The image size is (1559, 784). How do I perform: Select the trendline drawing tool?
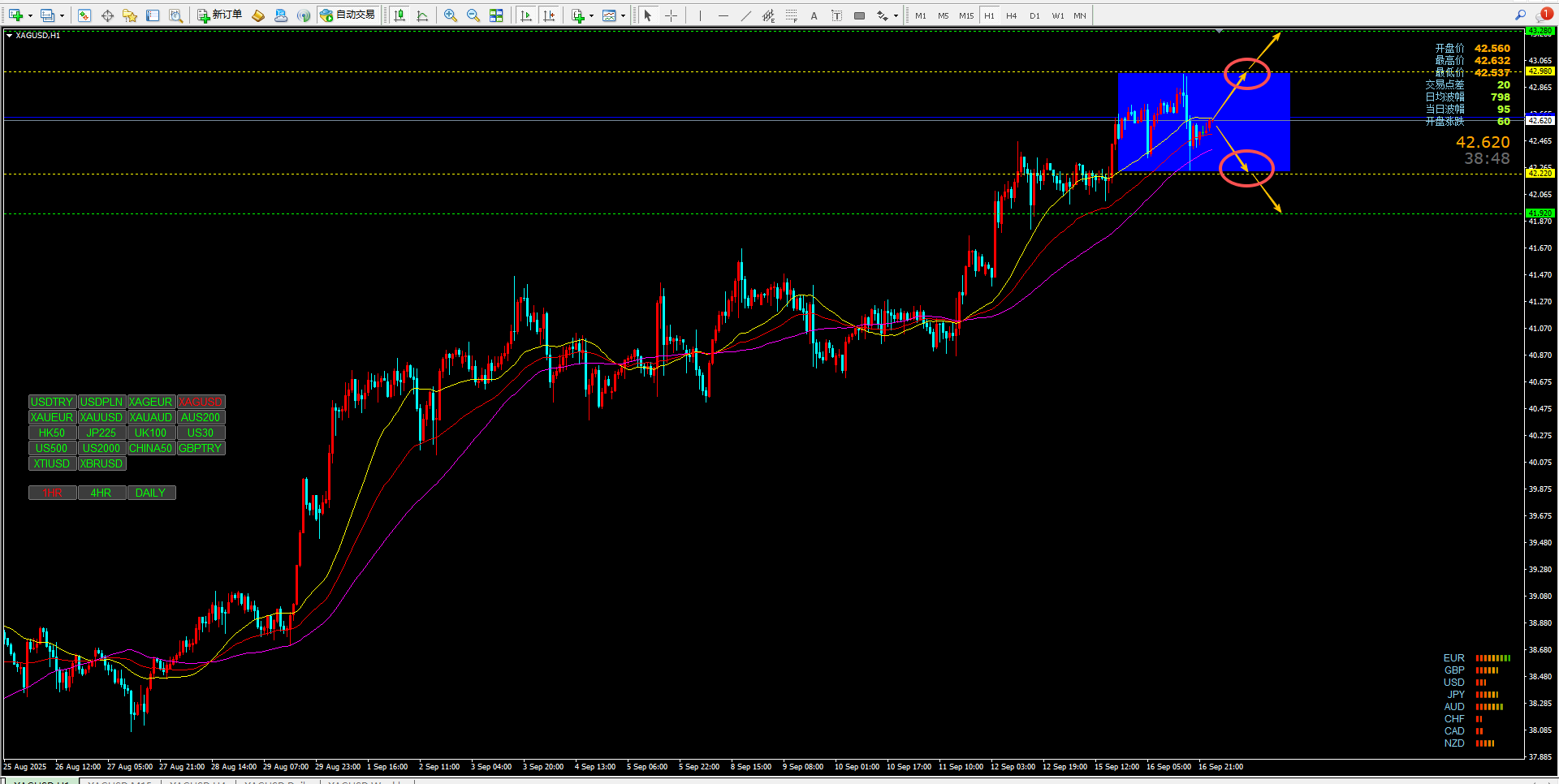click(x=745, y=15)
